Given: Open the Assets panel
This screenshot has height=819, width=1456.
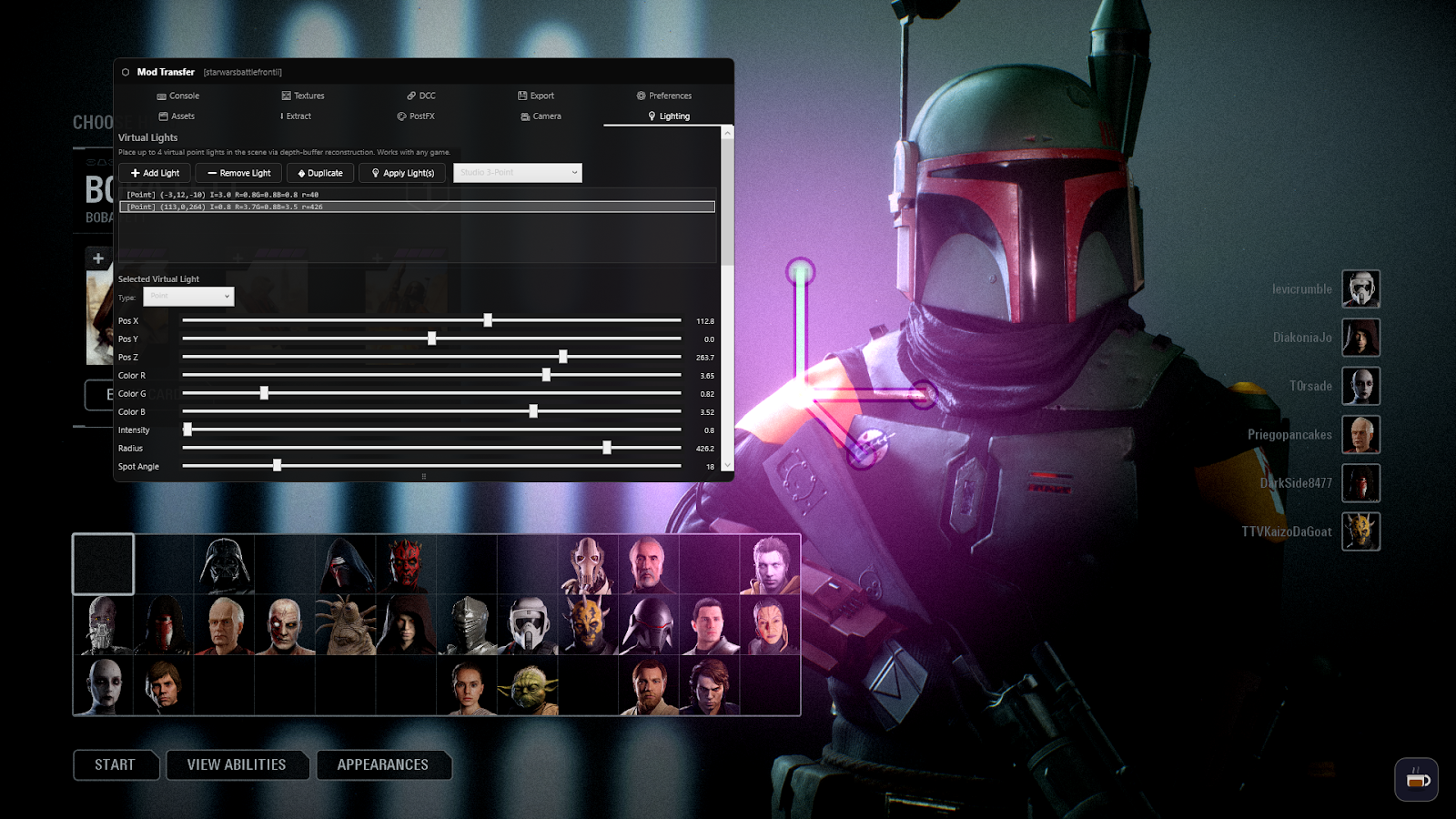Looking at the screenshot, I should point(179,116).
